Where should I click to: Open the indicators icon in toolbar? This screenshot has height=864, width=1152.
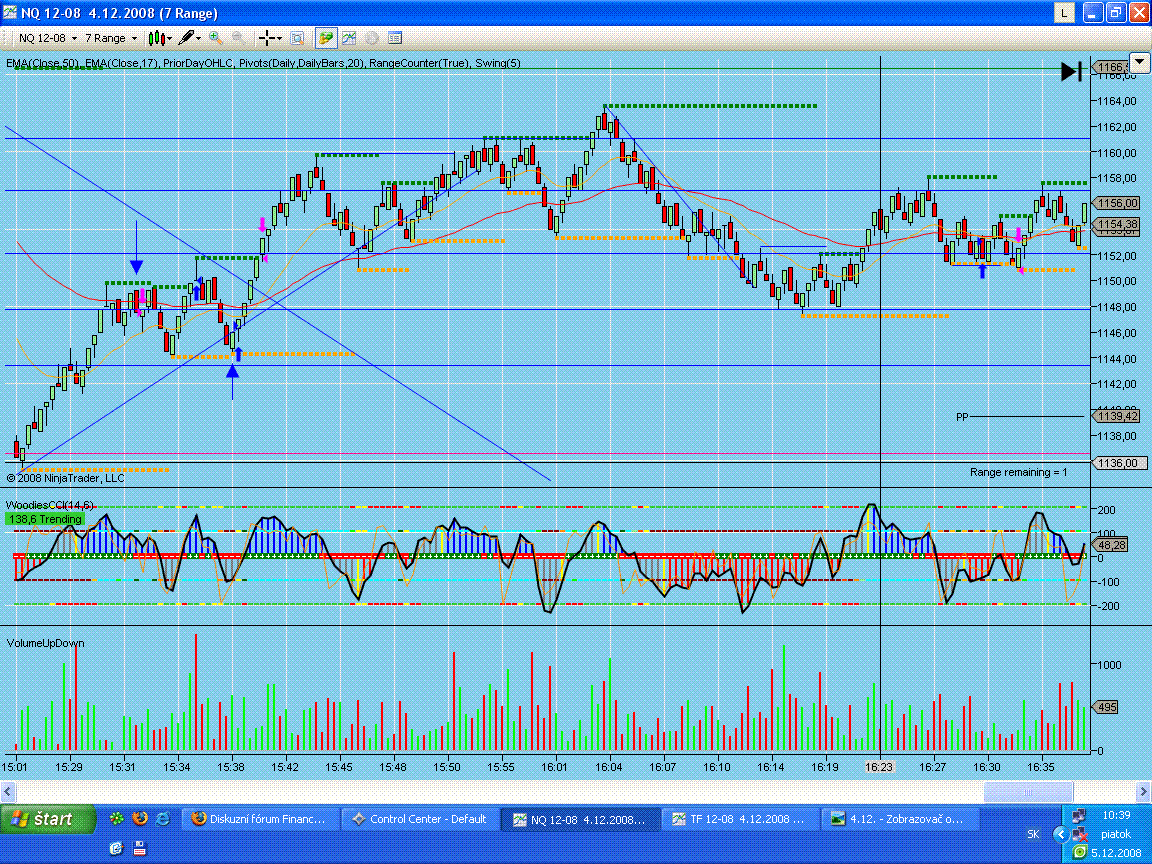click(x=349, y=38)
